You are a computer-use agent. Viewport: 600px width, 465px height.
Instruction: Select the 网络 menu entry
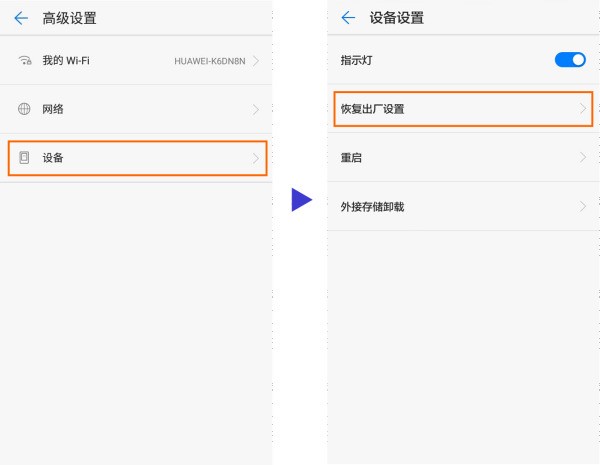pyautogui.click(x=54, y=109)
